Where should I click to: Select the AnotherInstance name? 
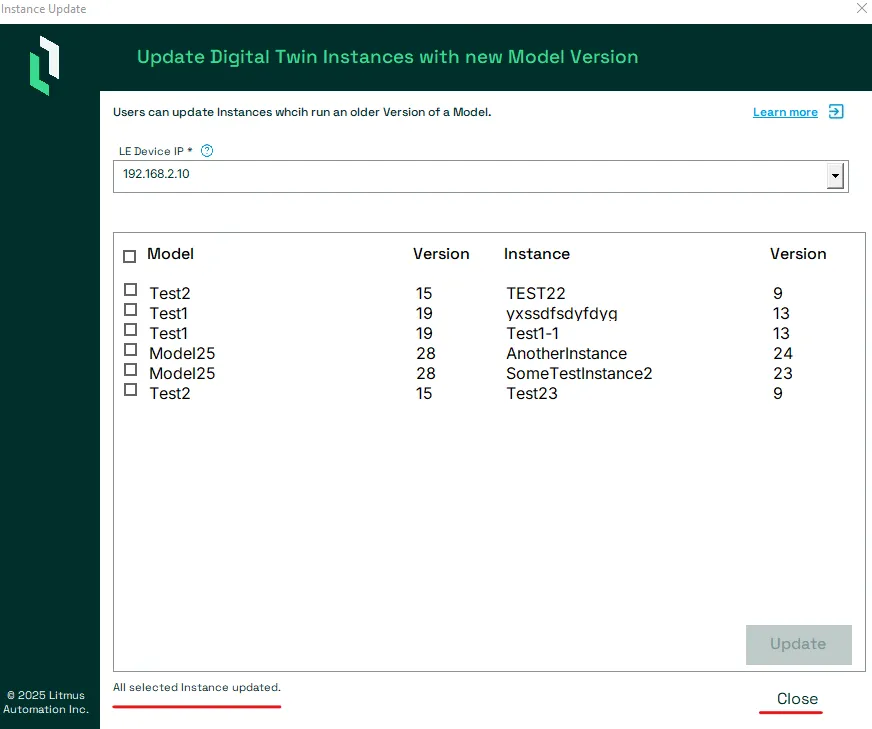tap(566, 353)
